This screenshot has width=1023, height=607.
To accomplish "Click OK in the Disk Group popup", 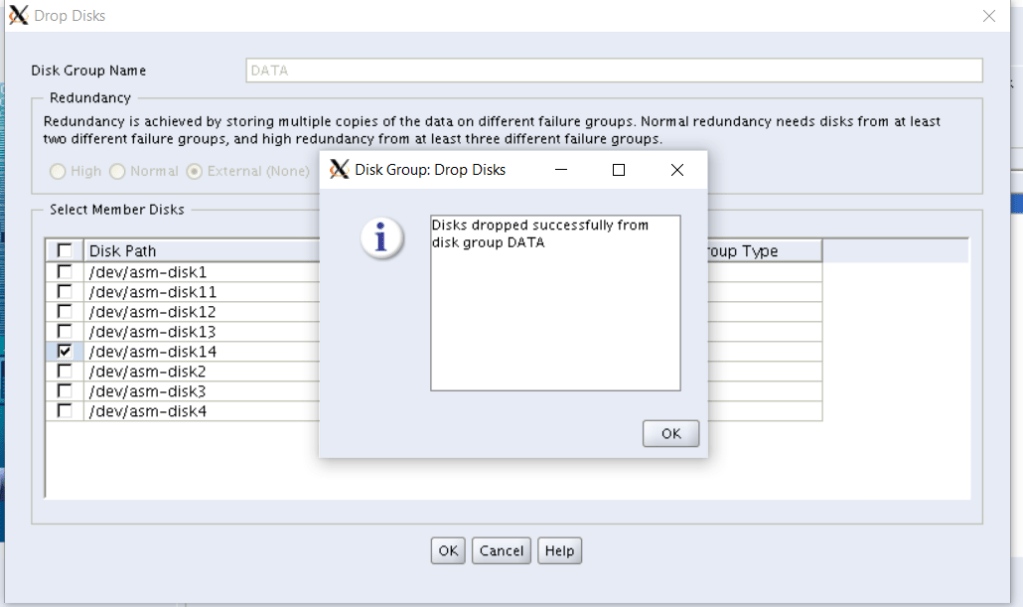I will coord(670,433).
